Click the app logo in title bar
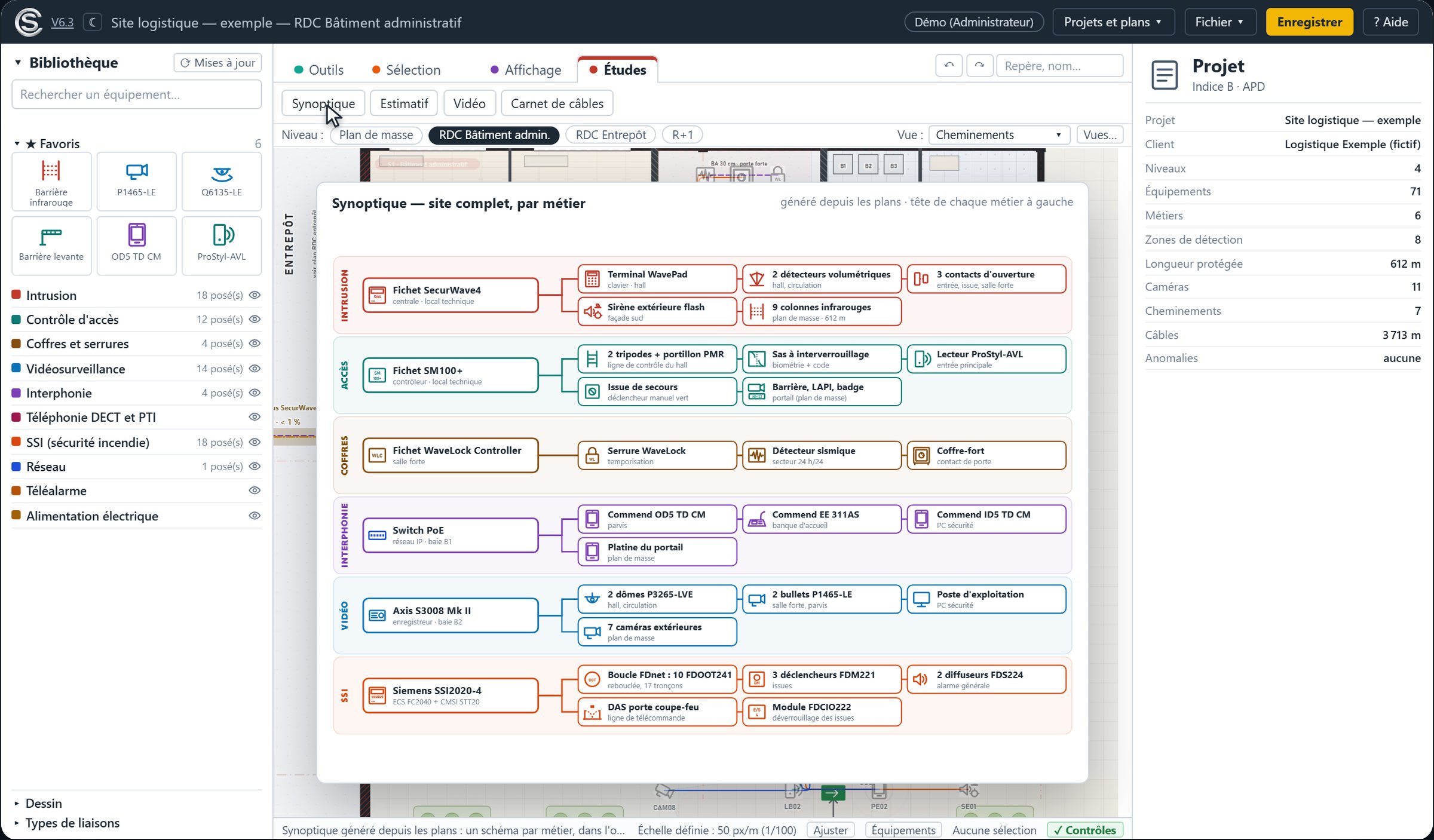 coord(29,22)
